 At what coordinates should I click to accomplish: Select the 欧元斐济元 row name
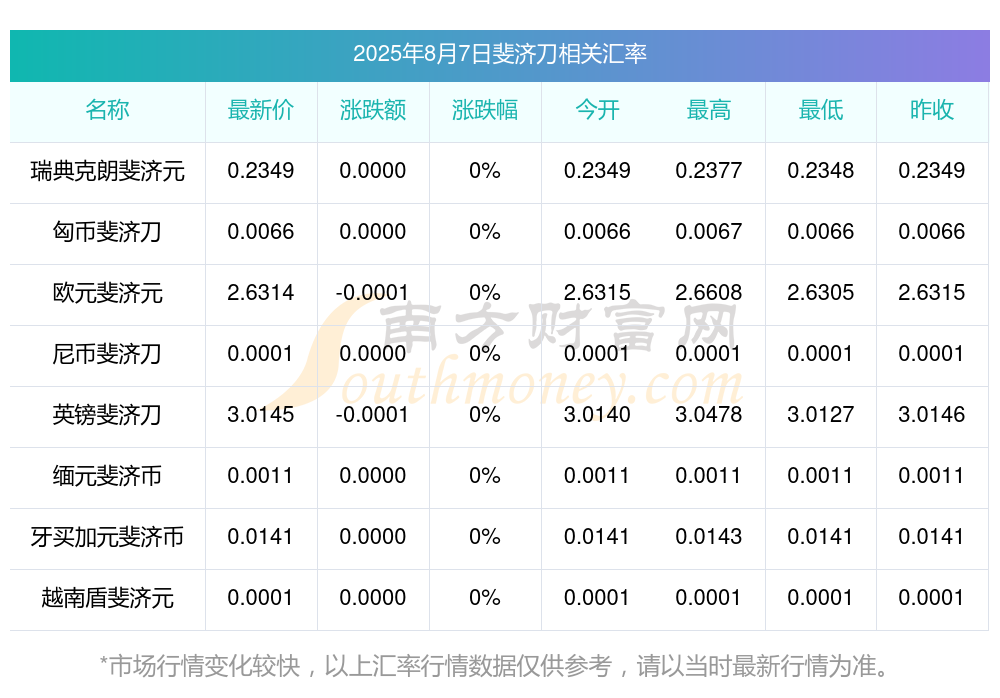tap(107, 293)
